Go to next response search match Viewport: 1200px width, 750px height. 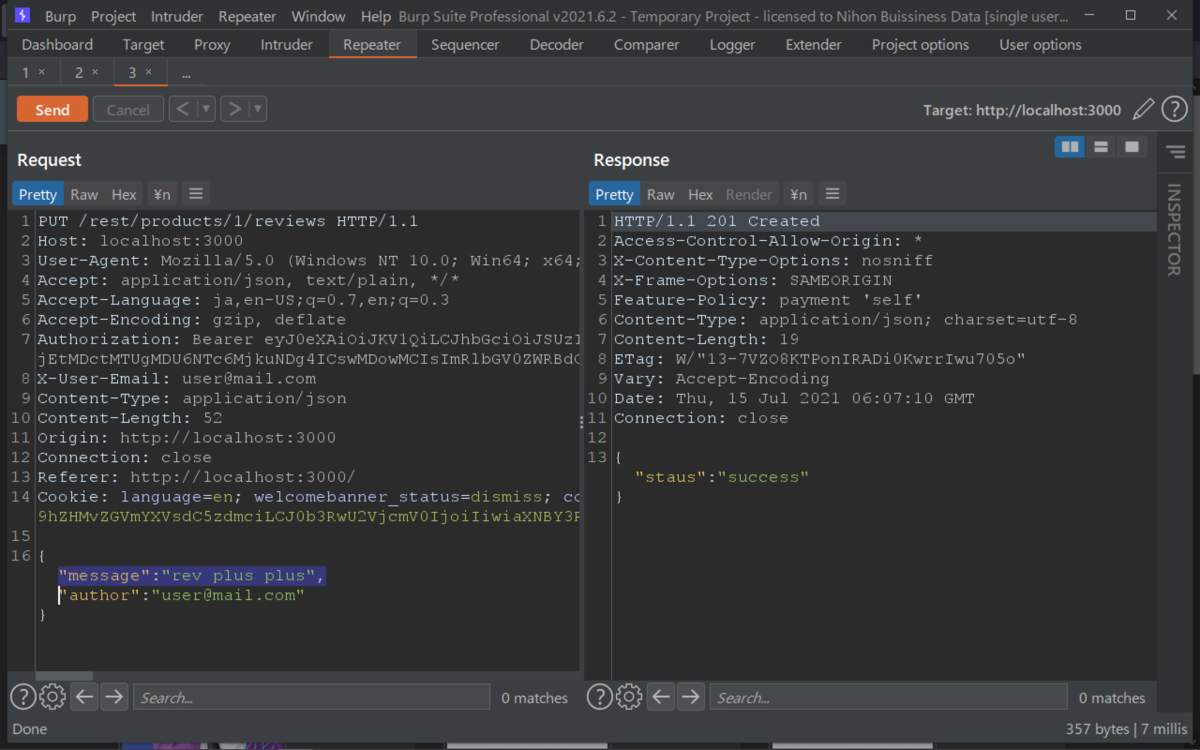point(691,697)
